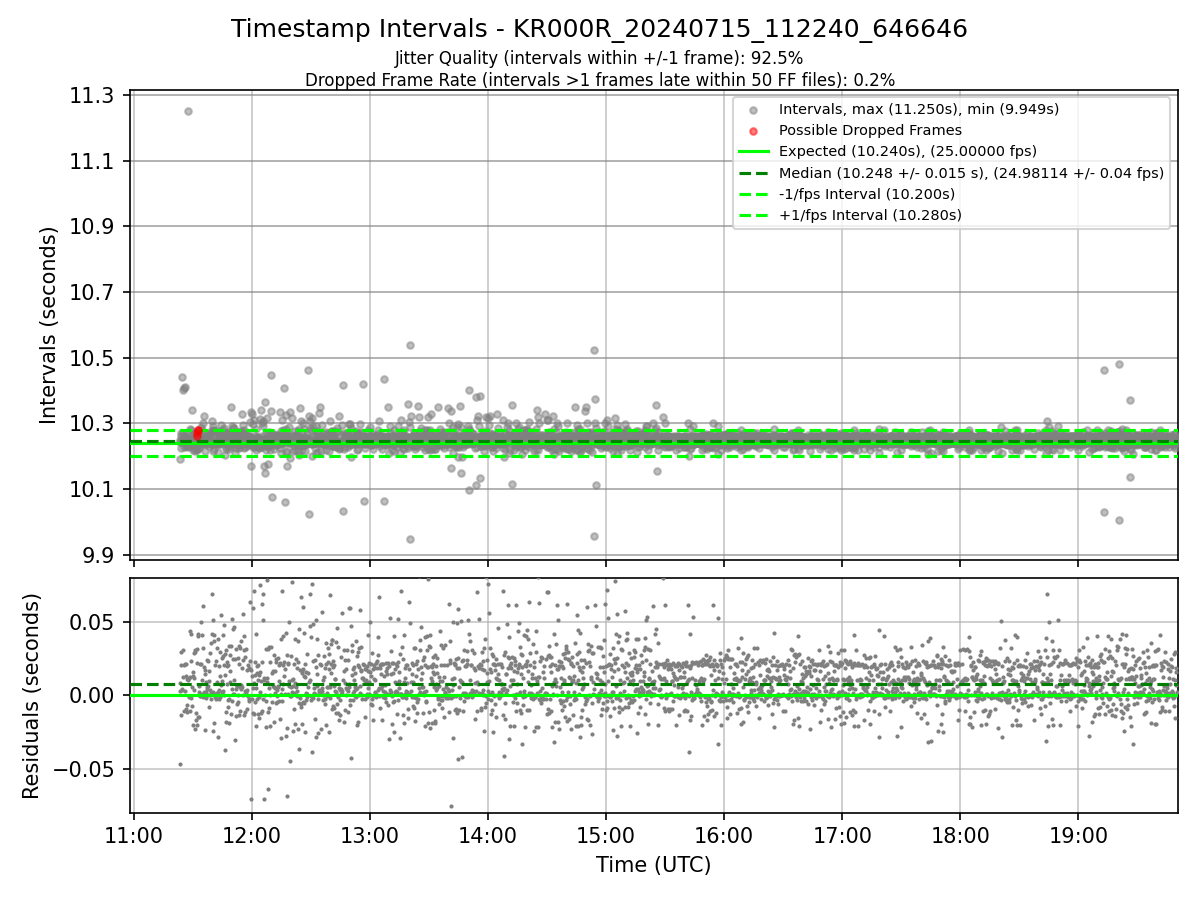Click the solid green line sample in legend
The height and width of the screenshot is (900, 1200).
(754, 152)
